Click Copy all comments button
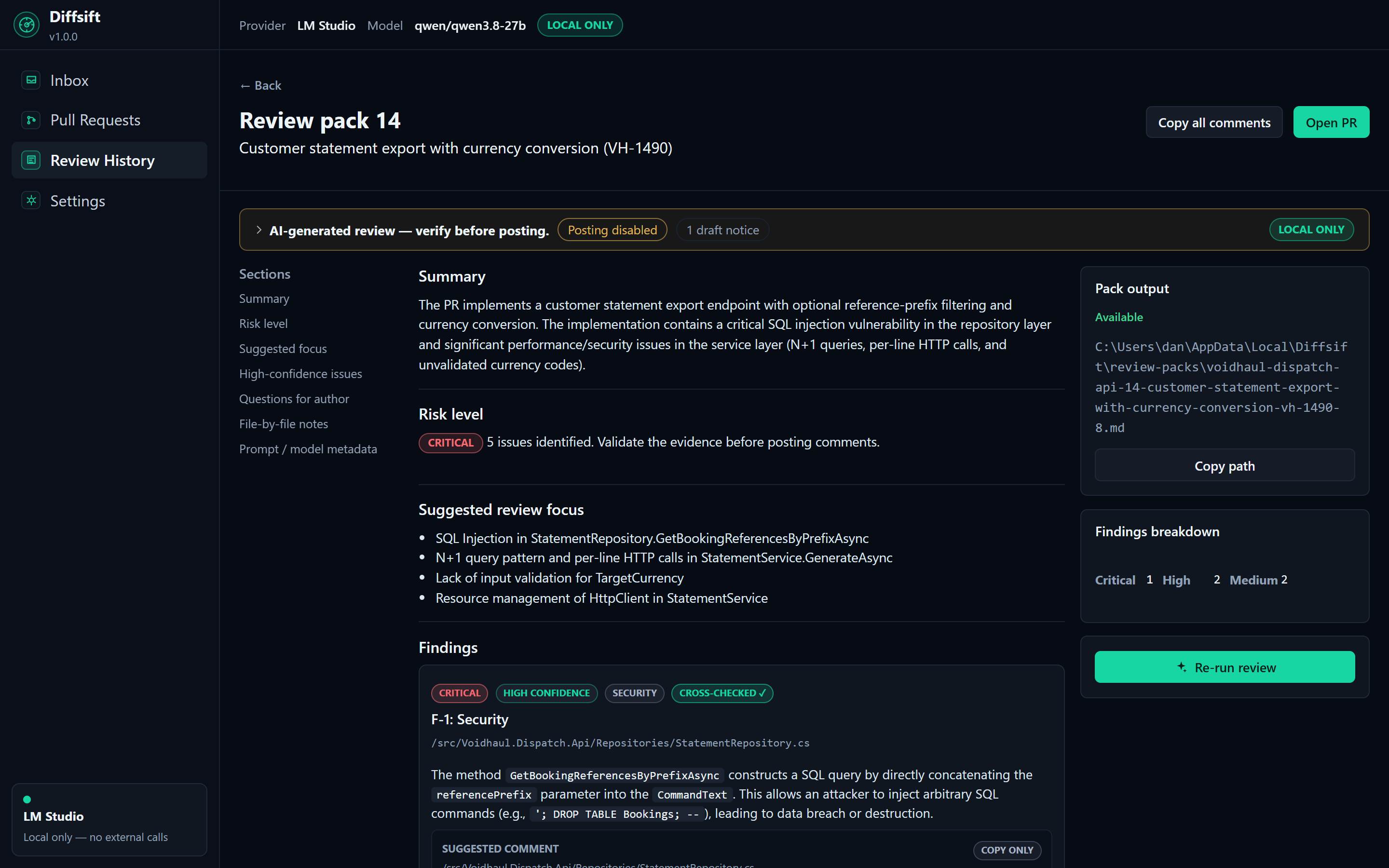The image size is (1389, 868). pyautogui.click(x=1213, y=122)
